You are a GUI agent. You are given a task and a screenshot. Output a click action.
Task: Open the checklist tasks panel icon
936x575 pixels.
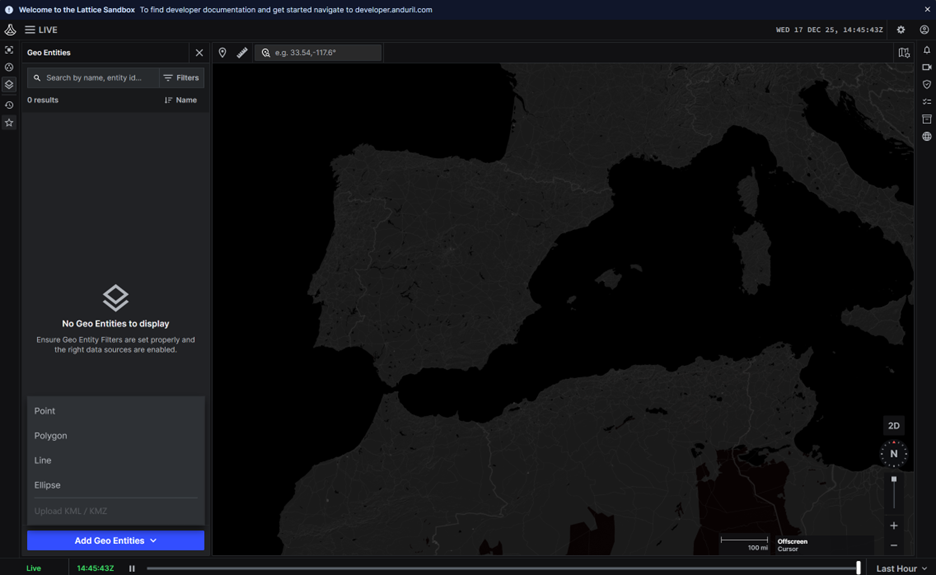pyautogui.click(x=927, y=102)
